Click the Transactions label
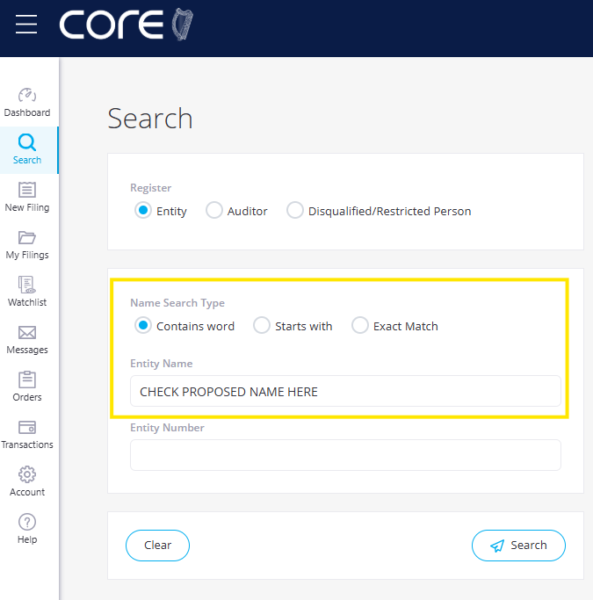Image resolution: width=593 pixels, height=600 pixels. (27, 445)
